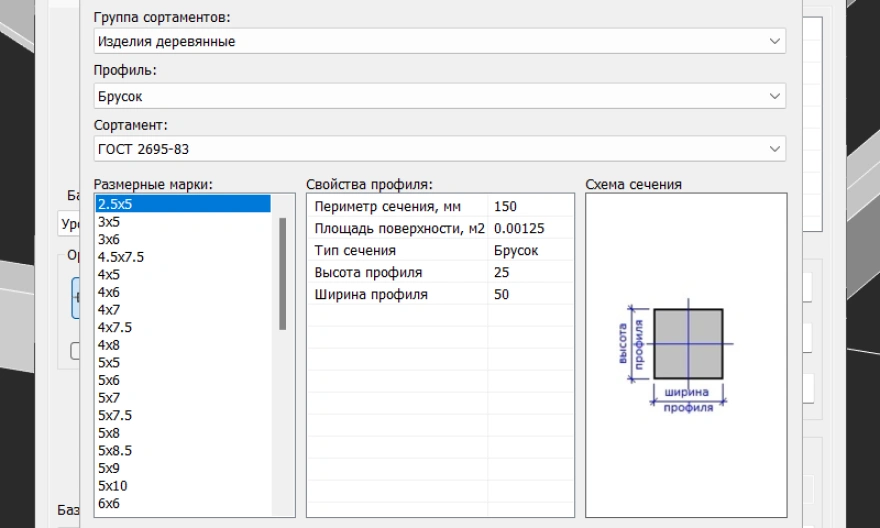Screen dimensions: 880x528
Task: Click the size list scrollbar thumb
Action: tap(283, 273)
